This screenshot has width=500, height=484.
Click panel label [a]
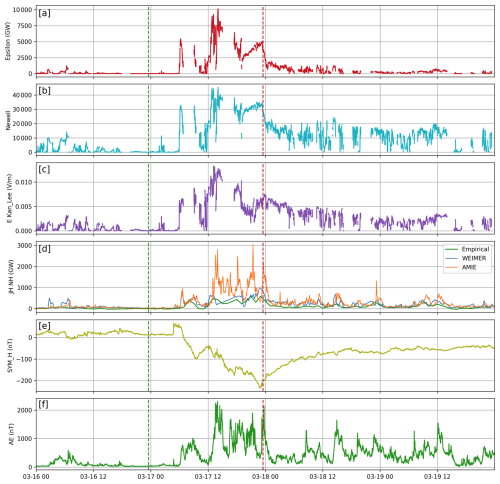point(44,13)
